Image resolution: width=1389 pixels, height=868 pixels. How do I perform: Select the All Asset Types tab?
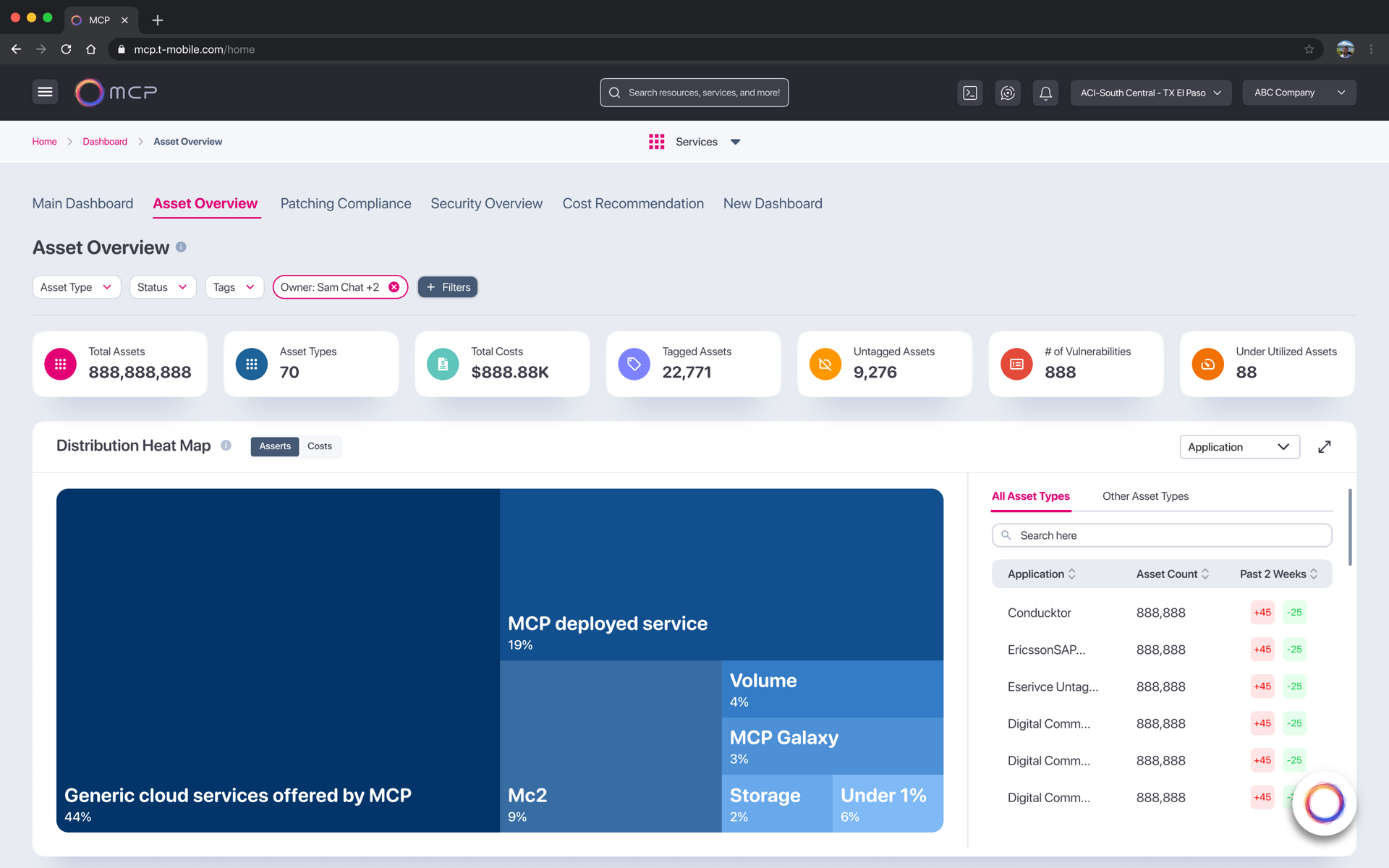1030,496
